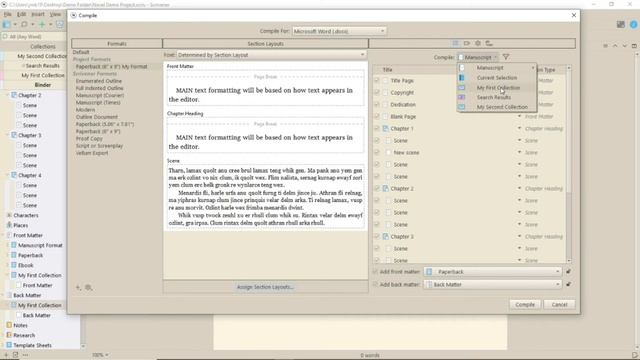Toggle the Add front matter checkbox
The height and width of the screenshot is (360, 640).
(x=376, y=272)
